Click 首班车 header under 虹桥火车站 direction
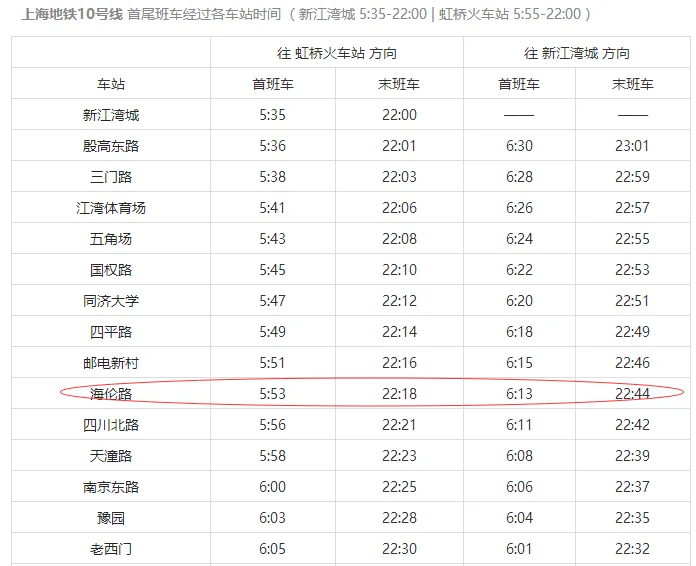 (x=273, y=84)
